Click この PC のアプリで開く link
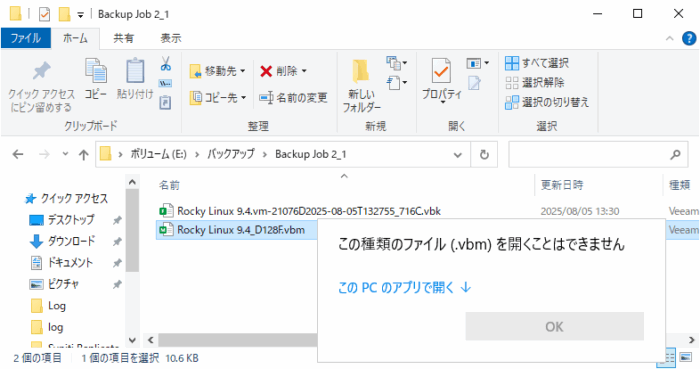 coord(404,287)
